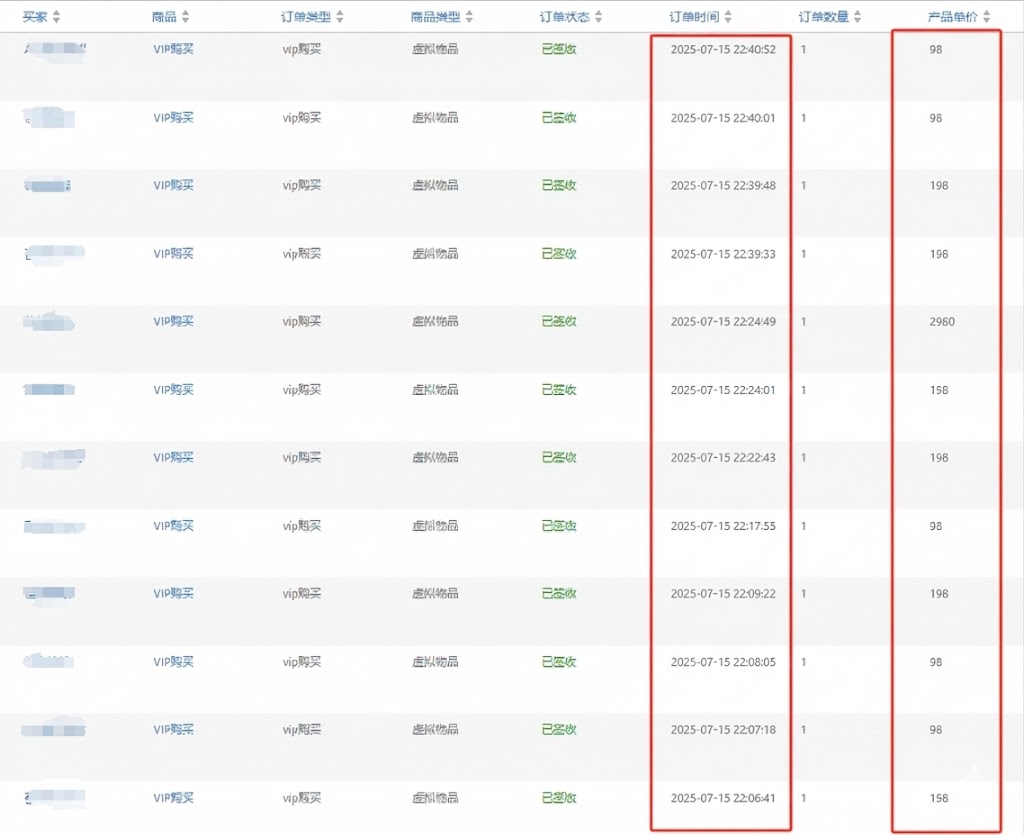The width and height of the screenshot is (1024, 835).
Task: Click VIP购买 product link in 22:06:41 order row
Action: pyautogui.click(x=173, y=798)
